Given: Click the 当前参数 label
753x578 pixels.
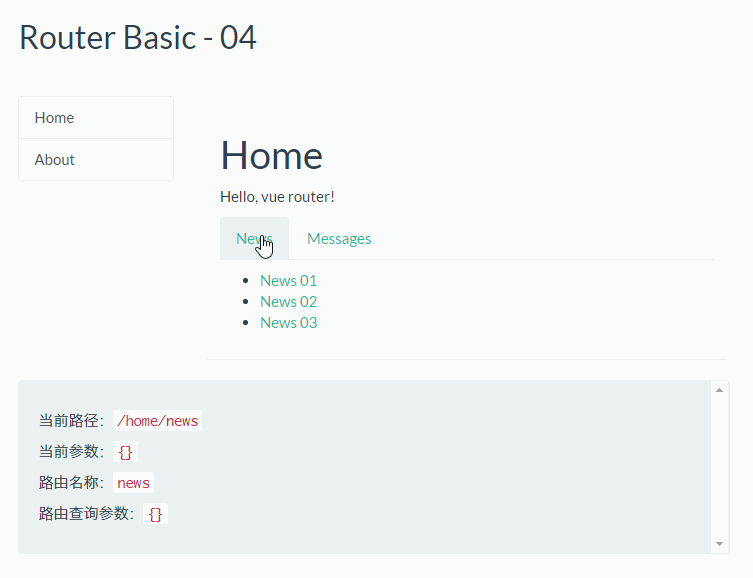Looking at the screenshot, I should (x=72, y=452).
